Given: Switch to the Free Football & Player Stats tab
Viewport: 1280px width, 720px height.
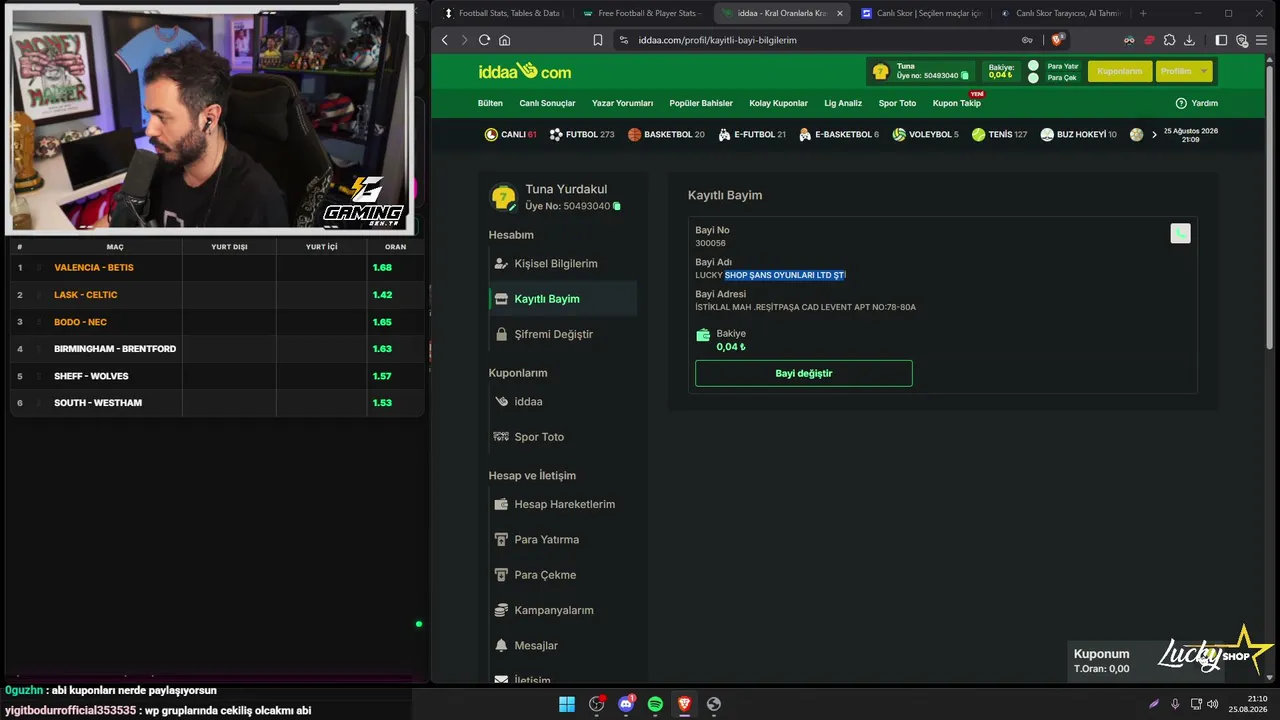Looking at the screenshot, I should click(x=643, y=14).
